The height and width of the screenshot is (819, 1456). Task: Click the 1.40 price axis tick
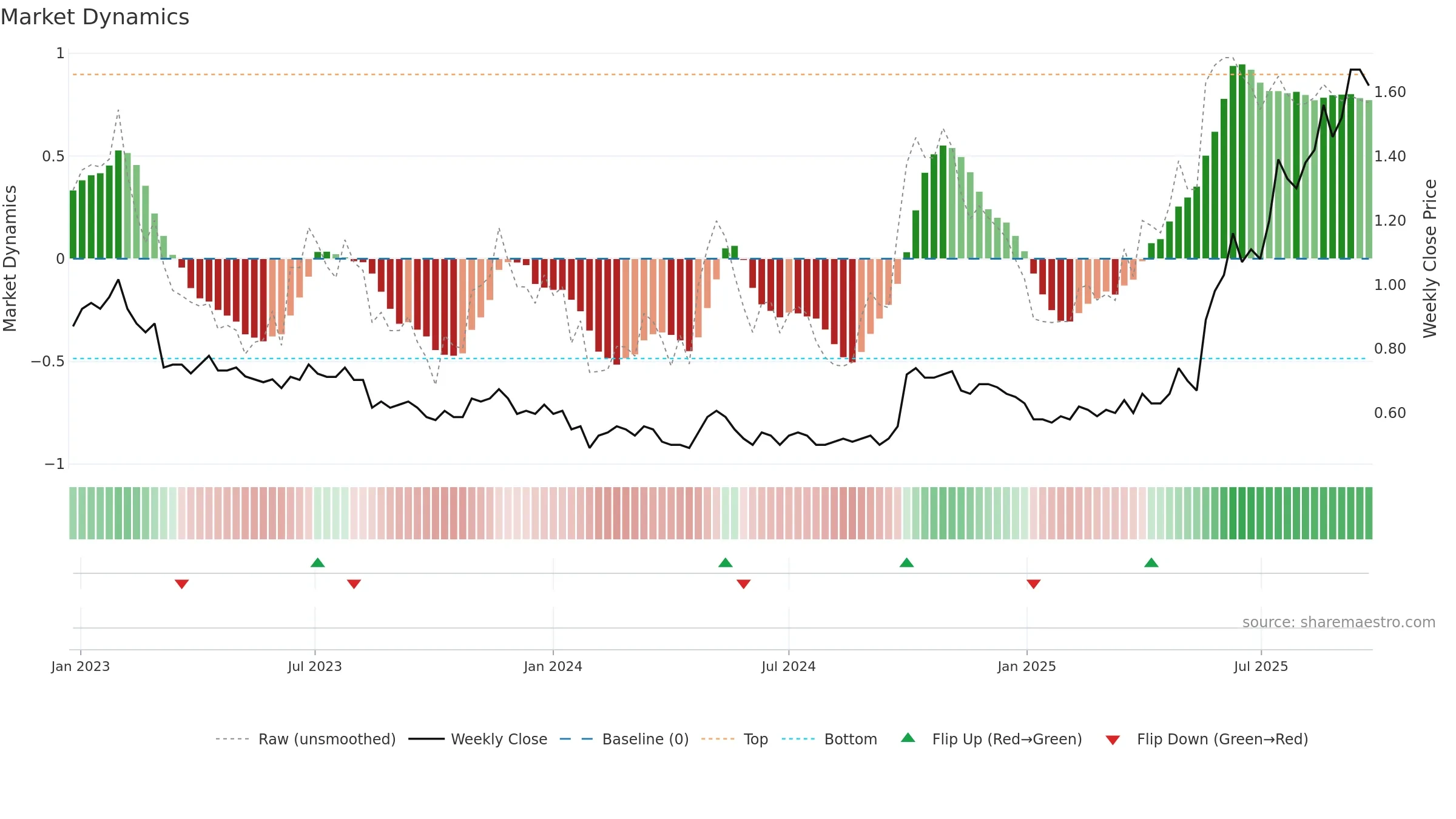1390,157
